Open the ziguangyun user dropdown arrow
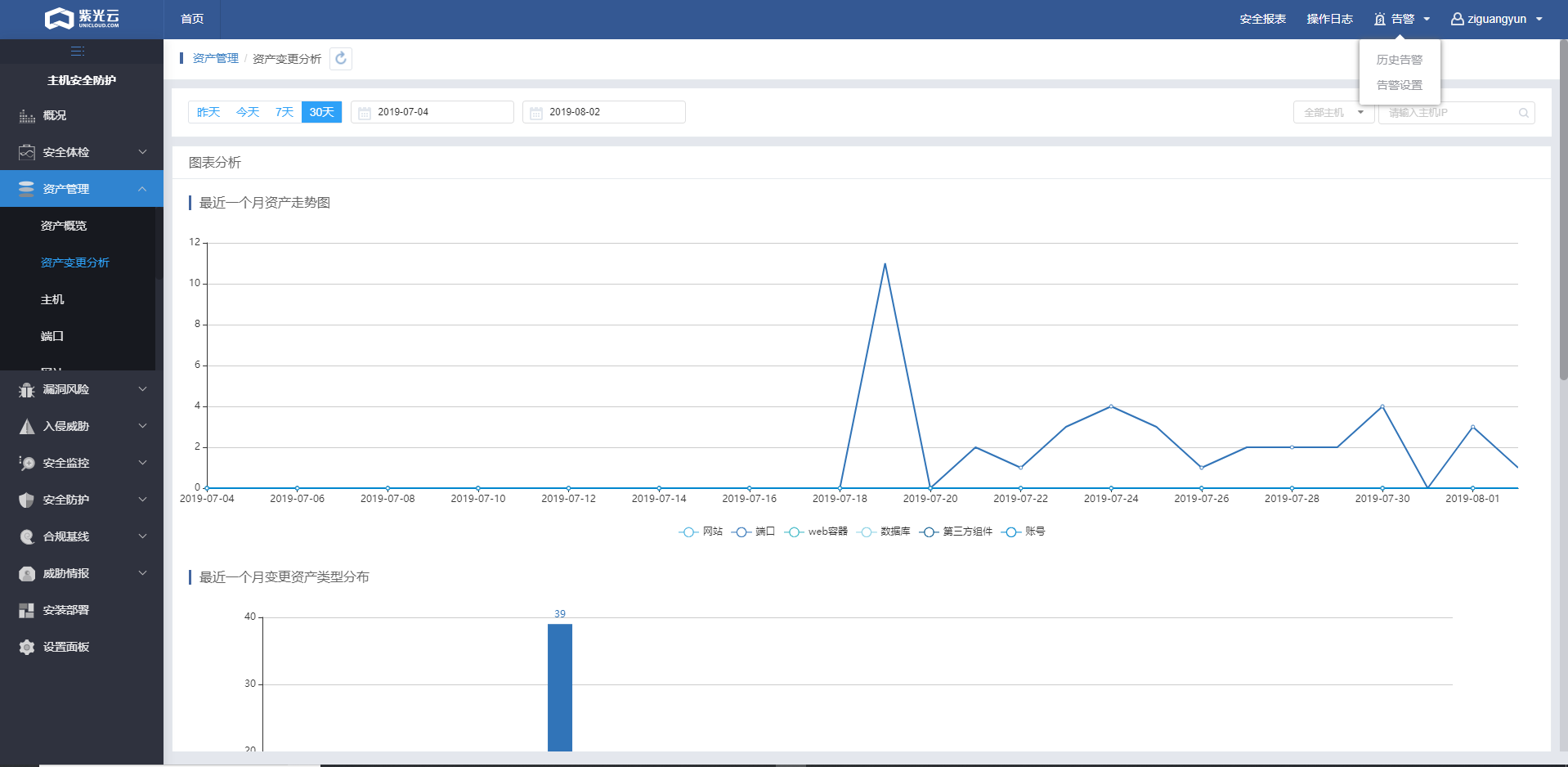Viewport: 1568px width, 767px height. point(1539,19)
